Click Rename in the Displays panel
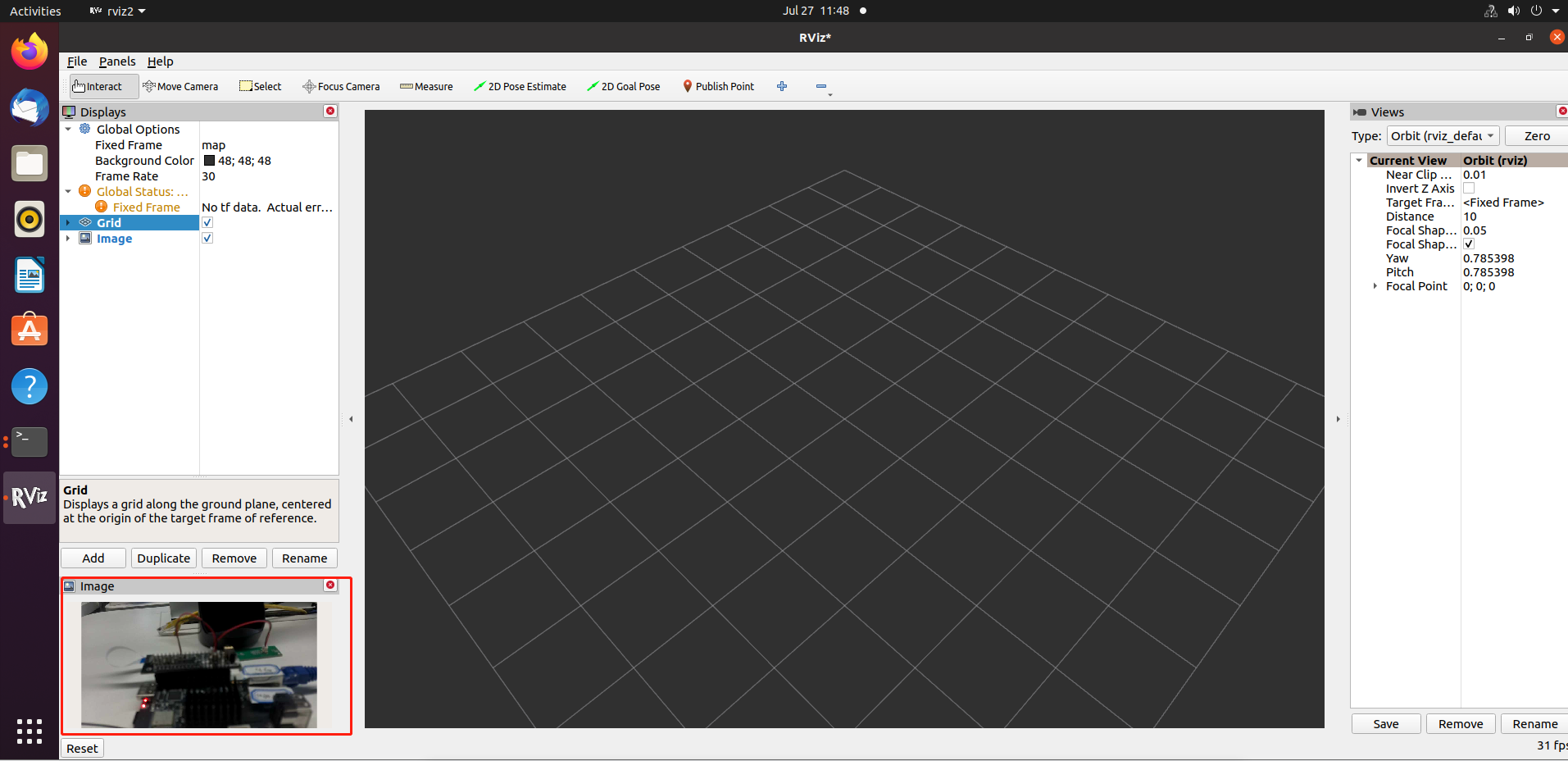Screen dimensions: 1568x761 (305, 558)
